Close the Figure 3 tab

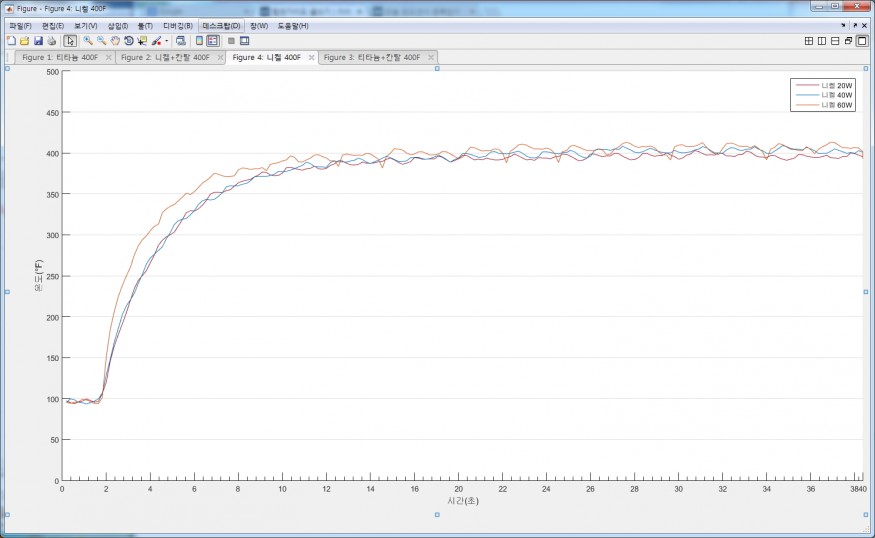pyautogui.click(x=430, y=57)
